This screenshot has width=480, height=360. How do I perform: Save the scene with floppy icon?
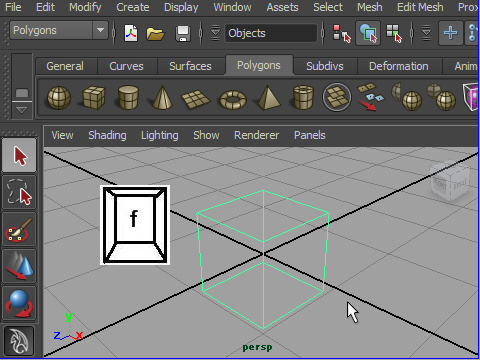coord(183,34)
